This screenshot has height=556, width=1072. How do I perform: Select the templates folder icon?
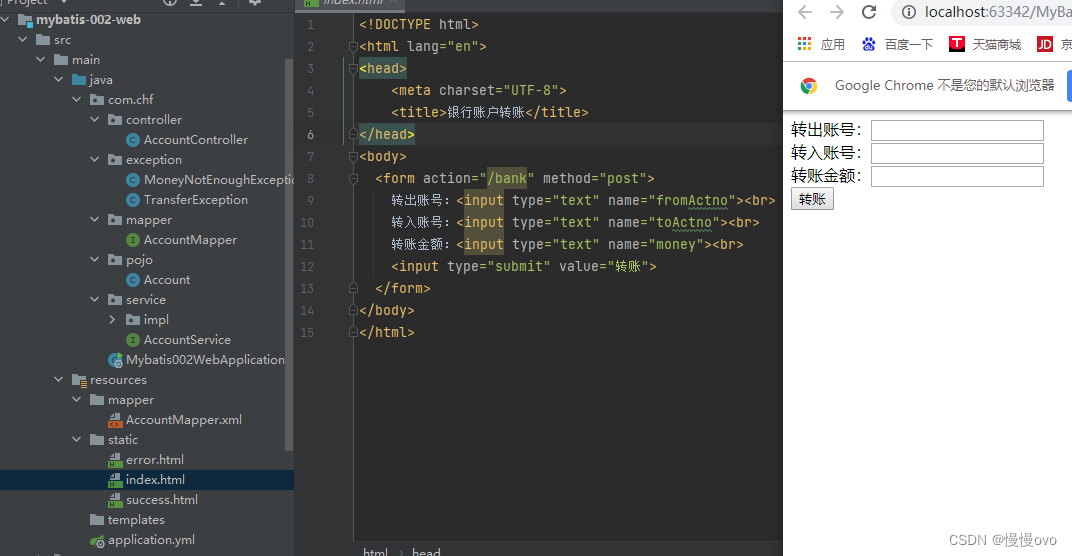(x=97, y=520)
